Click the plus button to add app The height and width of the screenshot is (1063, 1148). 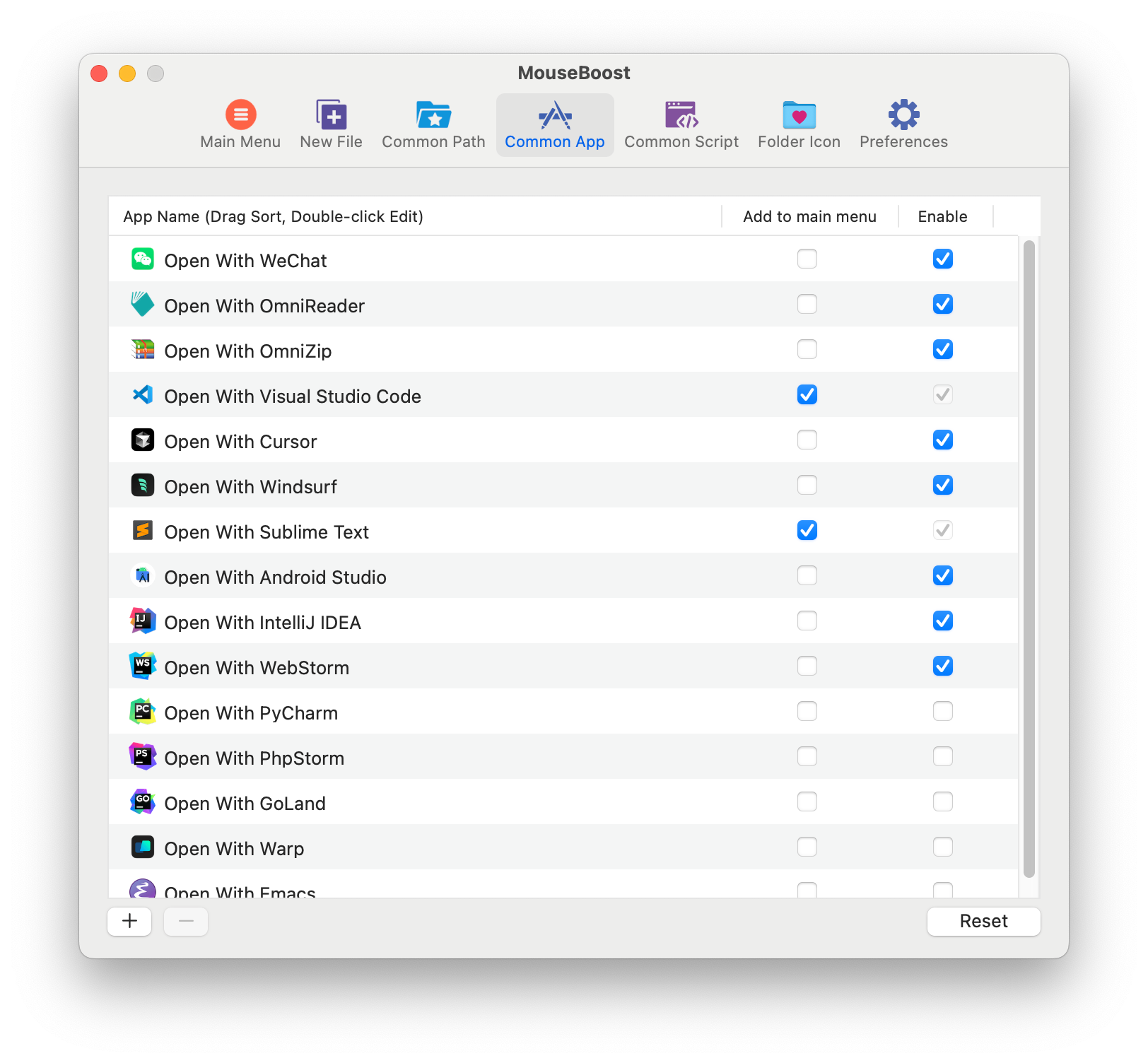129,921
